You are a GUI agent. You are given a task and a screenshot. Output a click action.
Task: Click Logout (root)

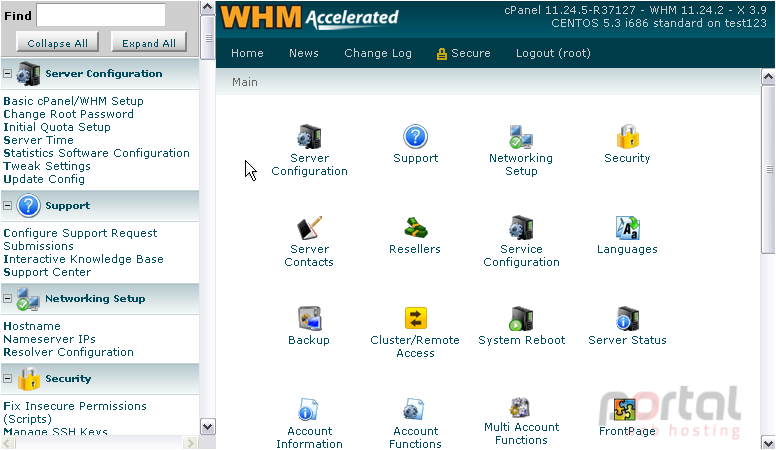point(553,53)
